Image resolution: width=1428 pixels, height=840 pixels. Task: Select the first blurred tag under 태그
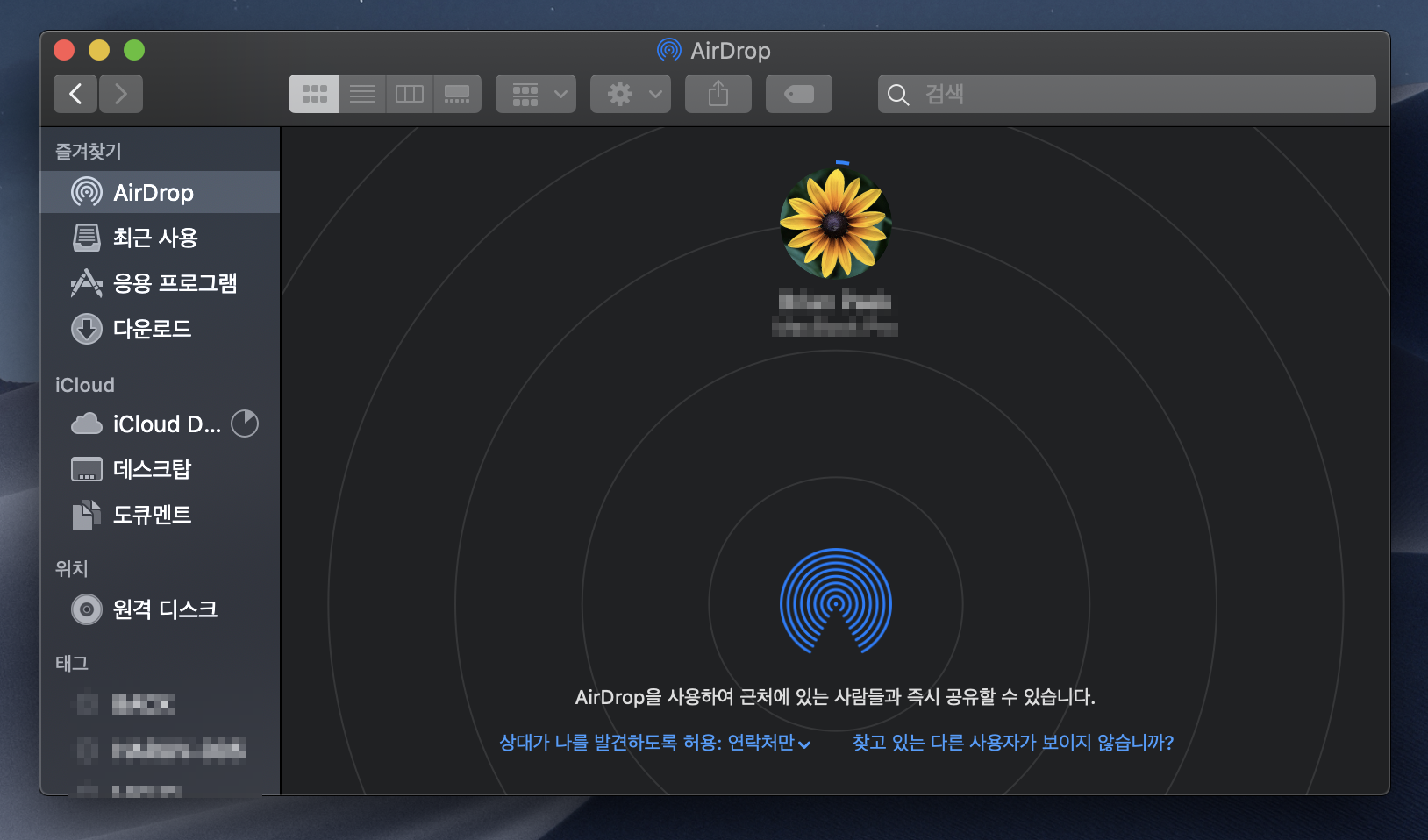[x=160, y=704]
